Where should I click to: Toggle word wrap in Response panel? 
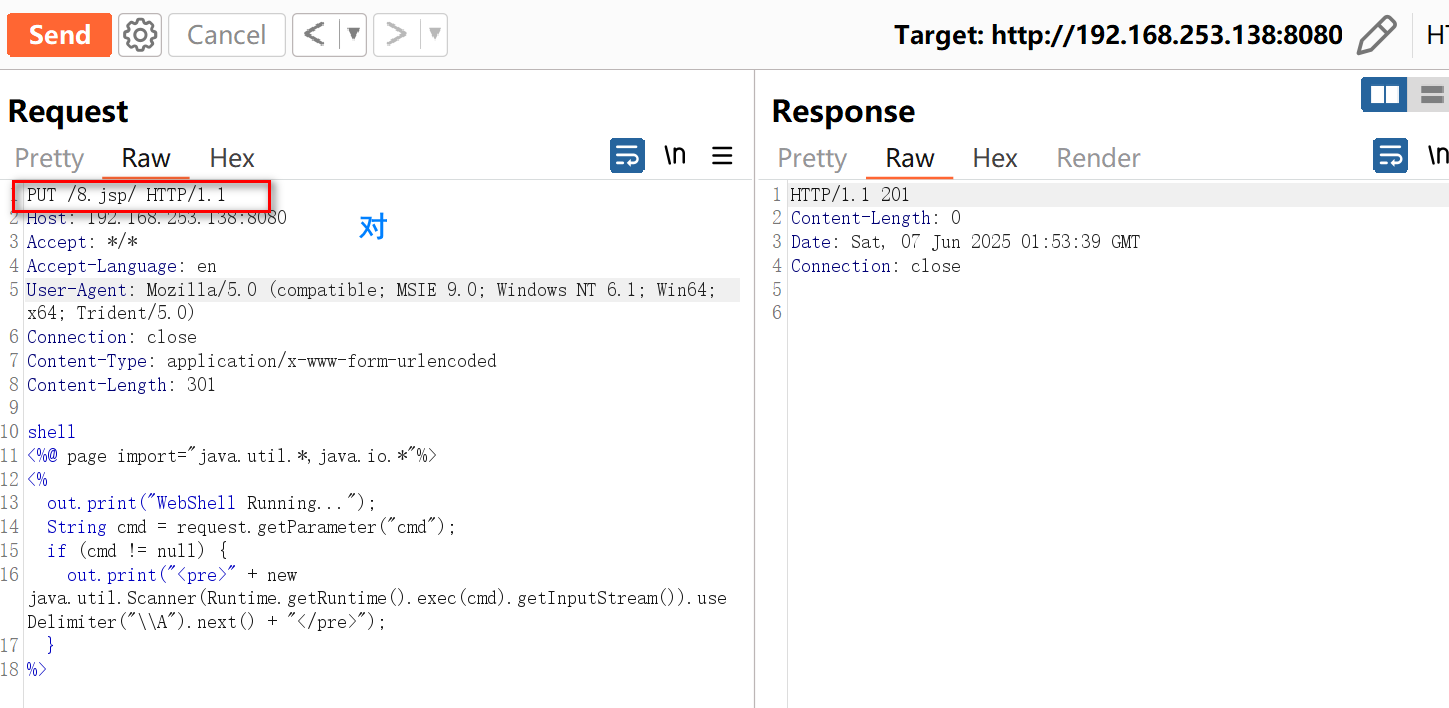1391,156
